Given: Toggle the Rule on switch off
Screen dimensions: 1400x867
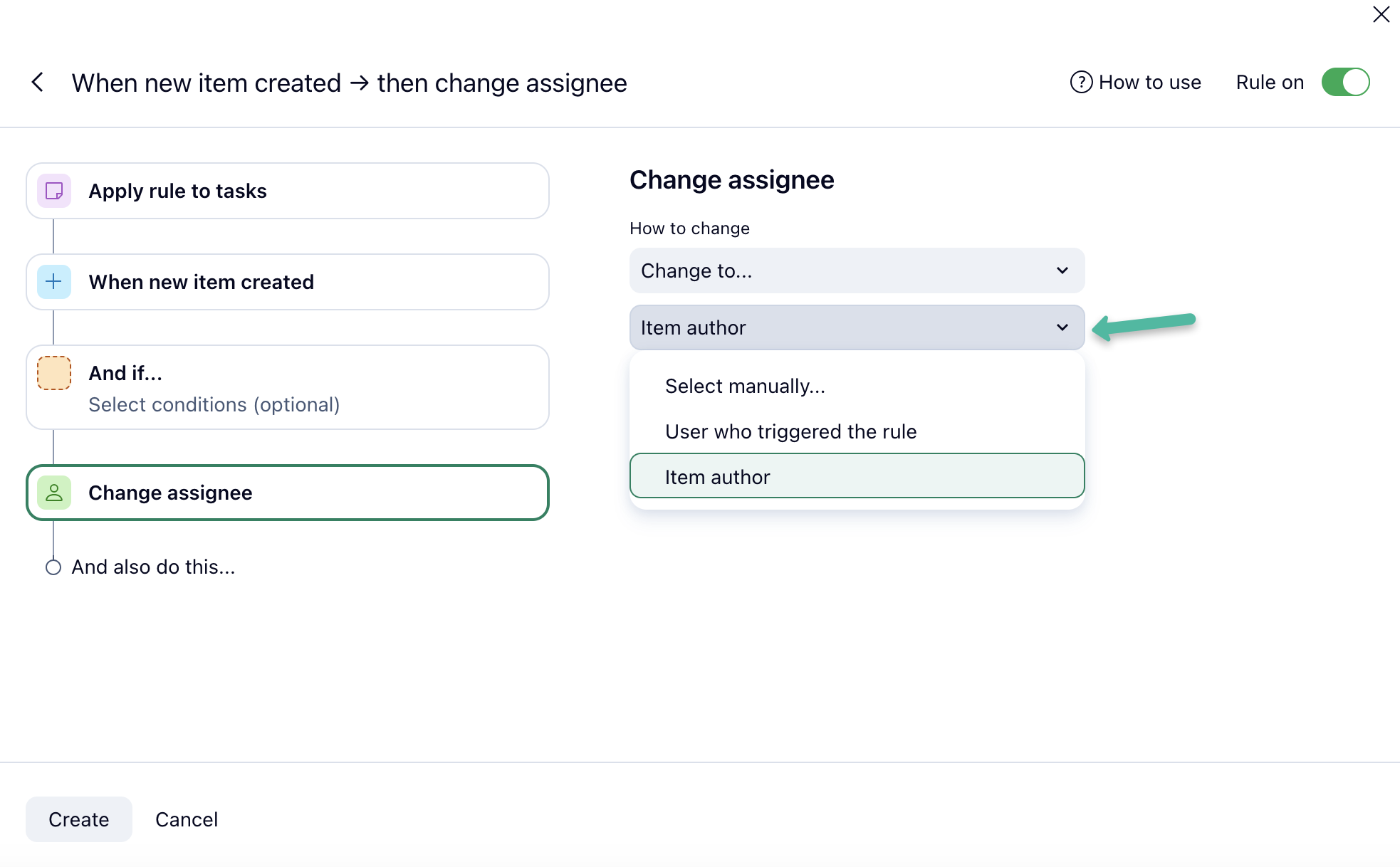Looking at the screenshot, I should click(1345, 83).
